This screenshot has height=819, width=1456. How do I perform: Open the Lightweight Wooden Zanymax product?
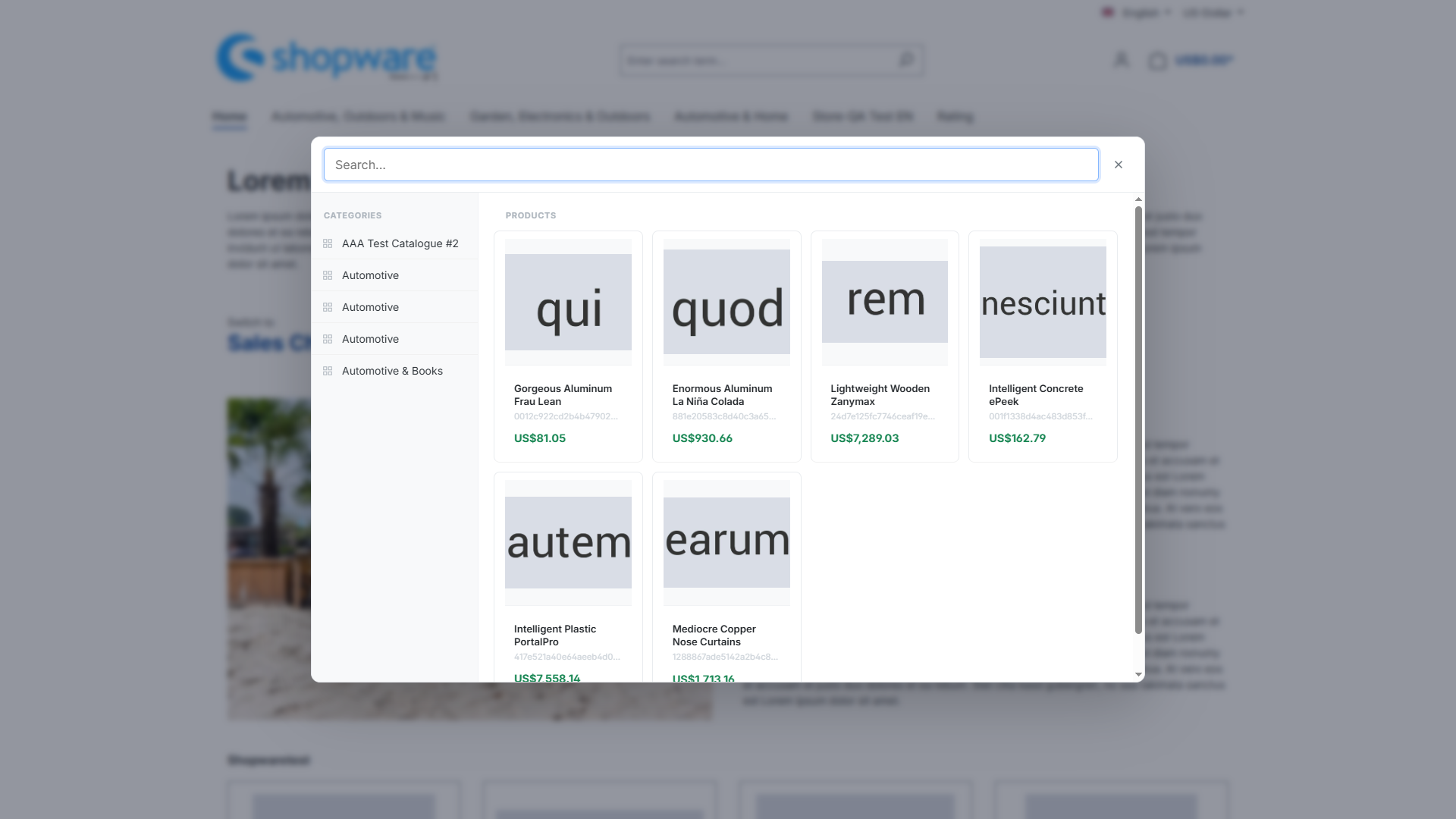[885, 347]
